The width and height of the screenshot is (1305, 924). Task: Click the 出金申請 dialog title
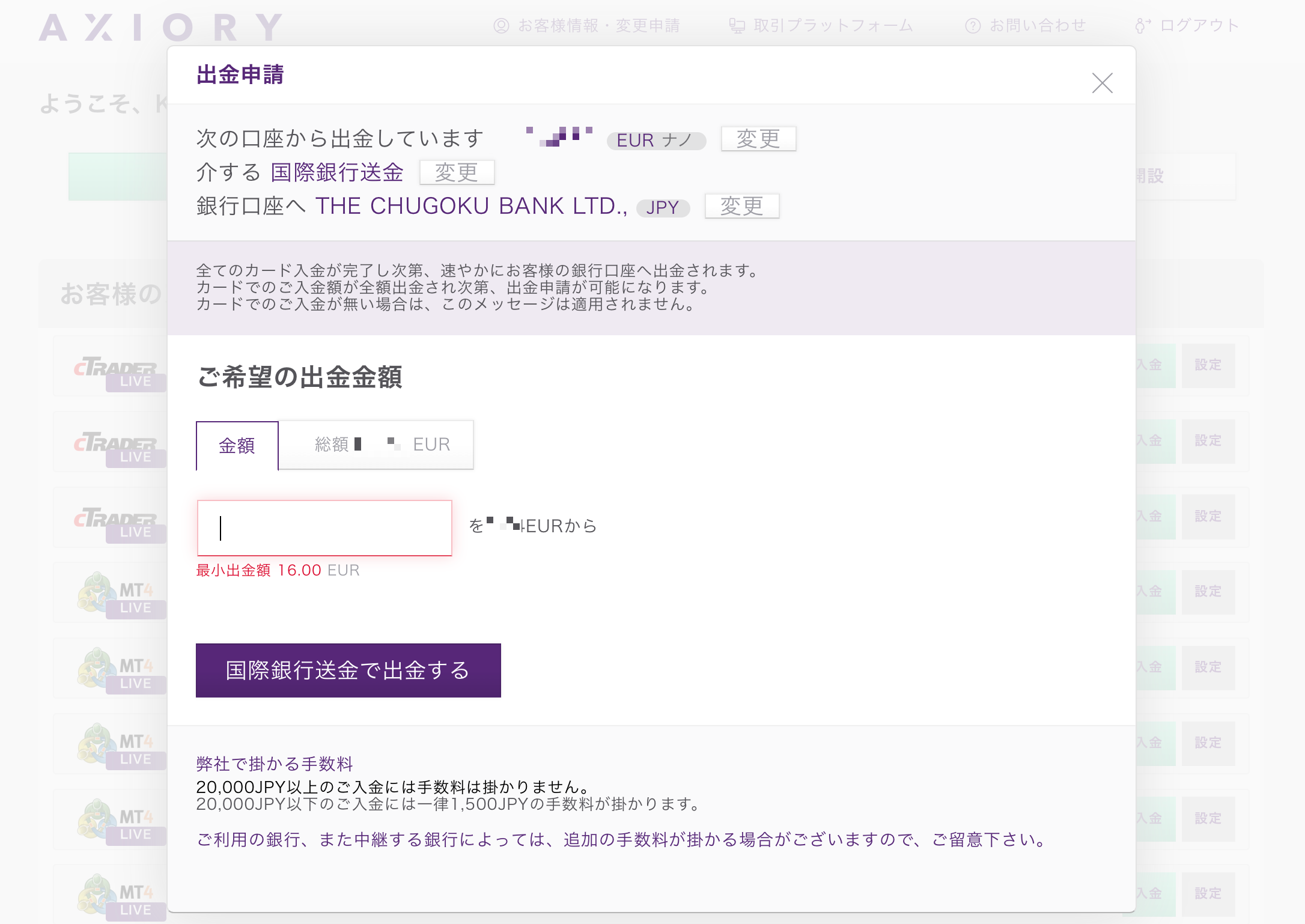click(x=240, y=74)
